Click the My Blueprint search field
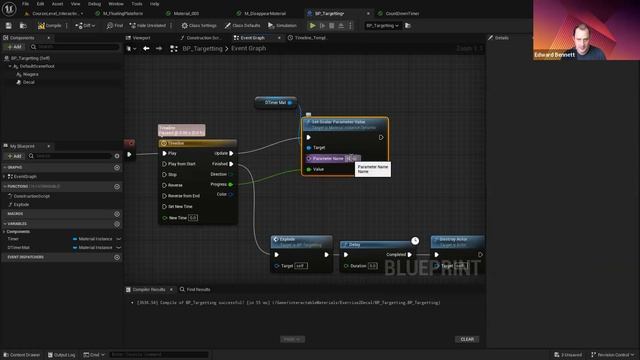Viewport: 640px width, 360px height. click(70, 156)
